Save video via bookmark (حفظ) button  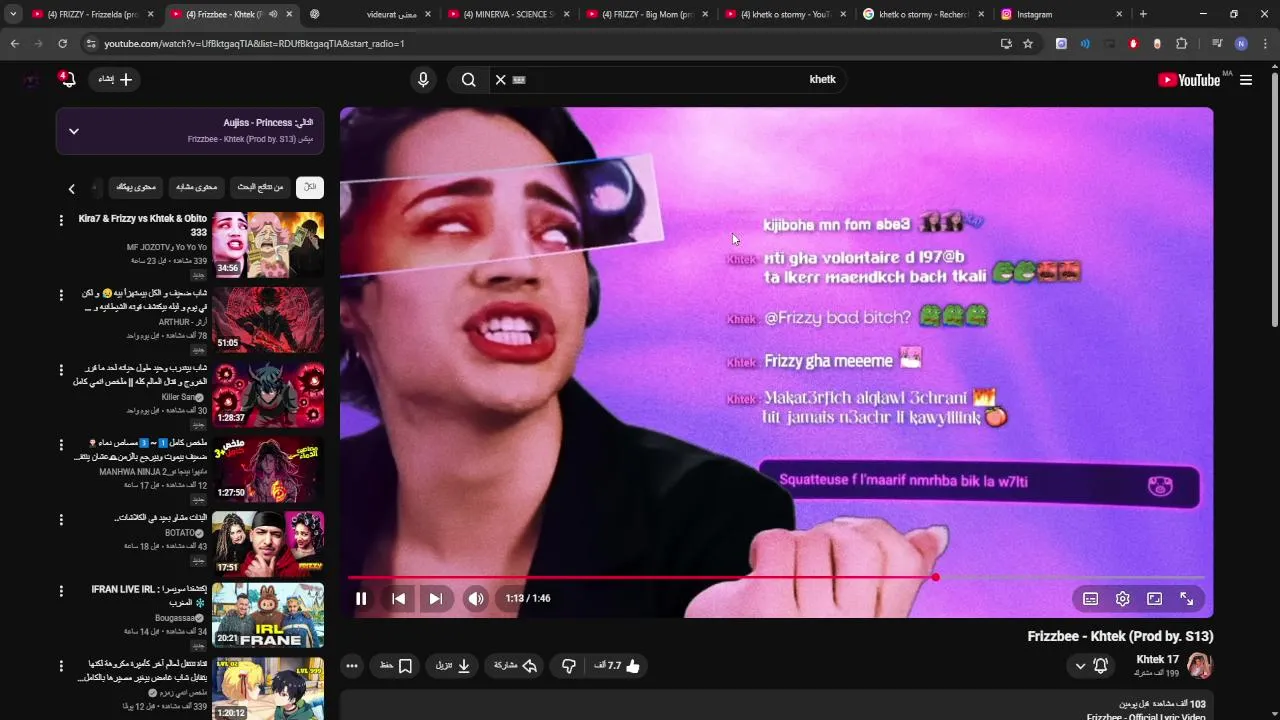(396, 665)
